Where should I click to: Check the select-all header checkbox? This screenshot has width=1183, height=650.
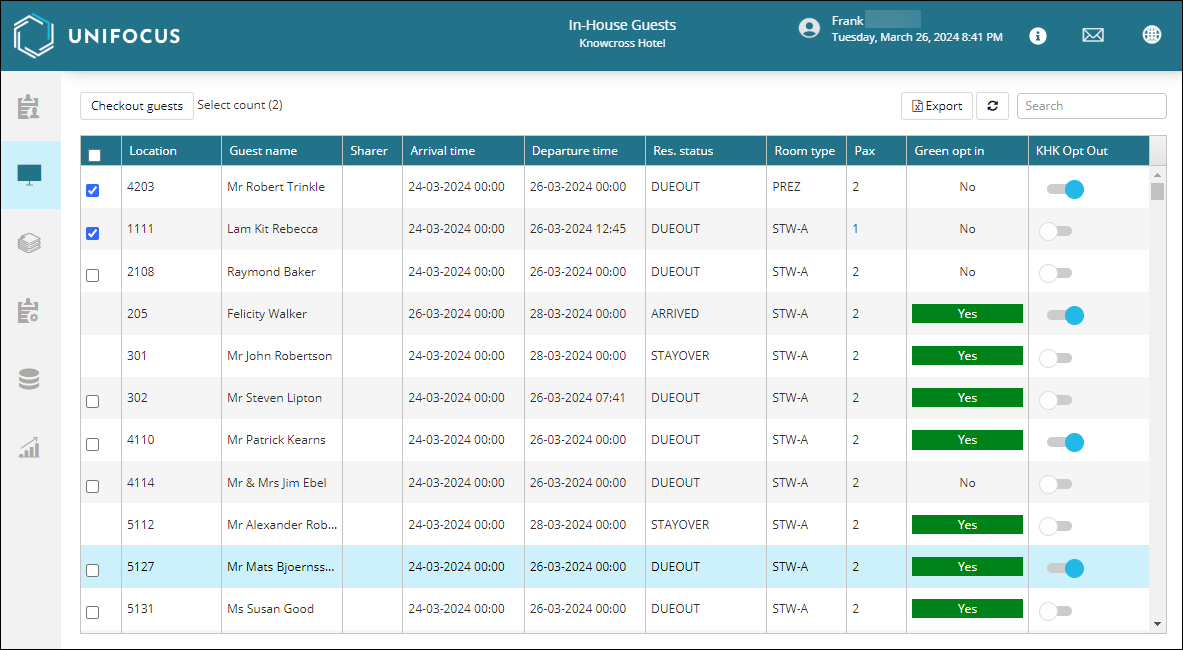[94, 155]
